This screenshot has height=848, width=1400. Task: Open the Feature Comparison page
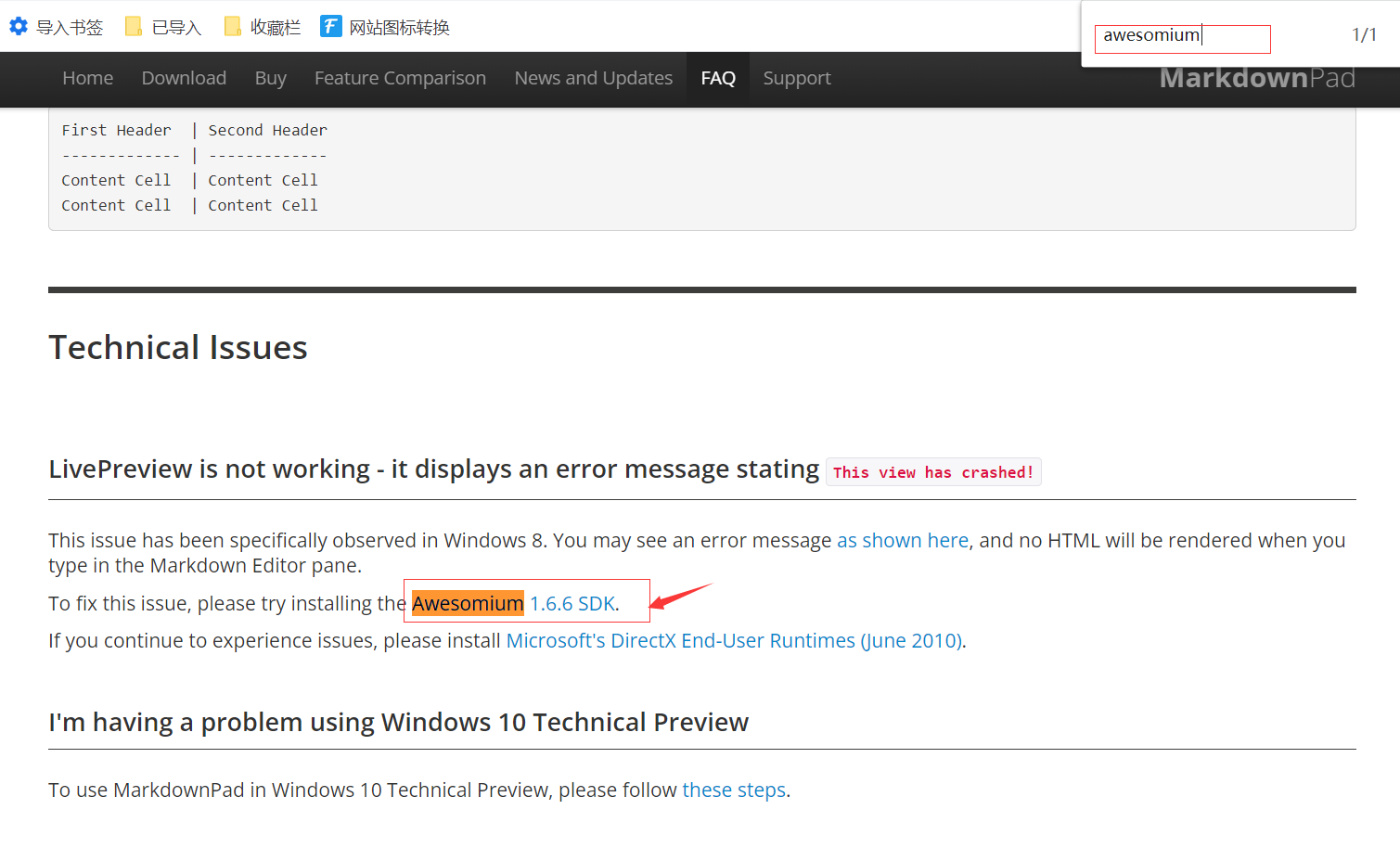[x=400, y=79]
